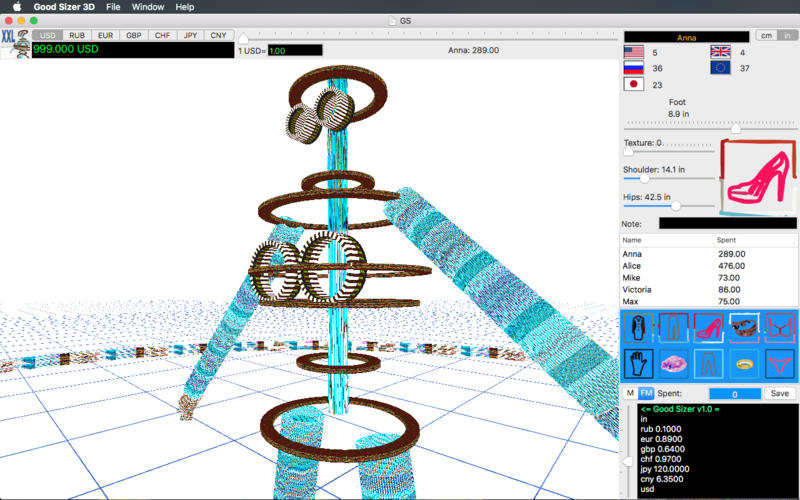This screenshot has height=500, width=800.
Task: Click the European Union flag icon
Action: (x=720, y=67)
